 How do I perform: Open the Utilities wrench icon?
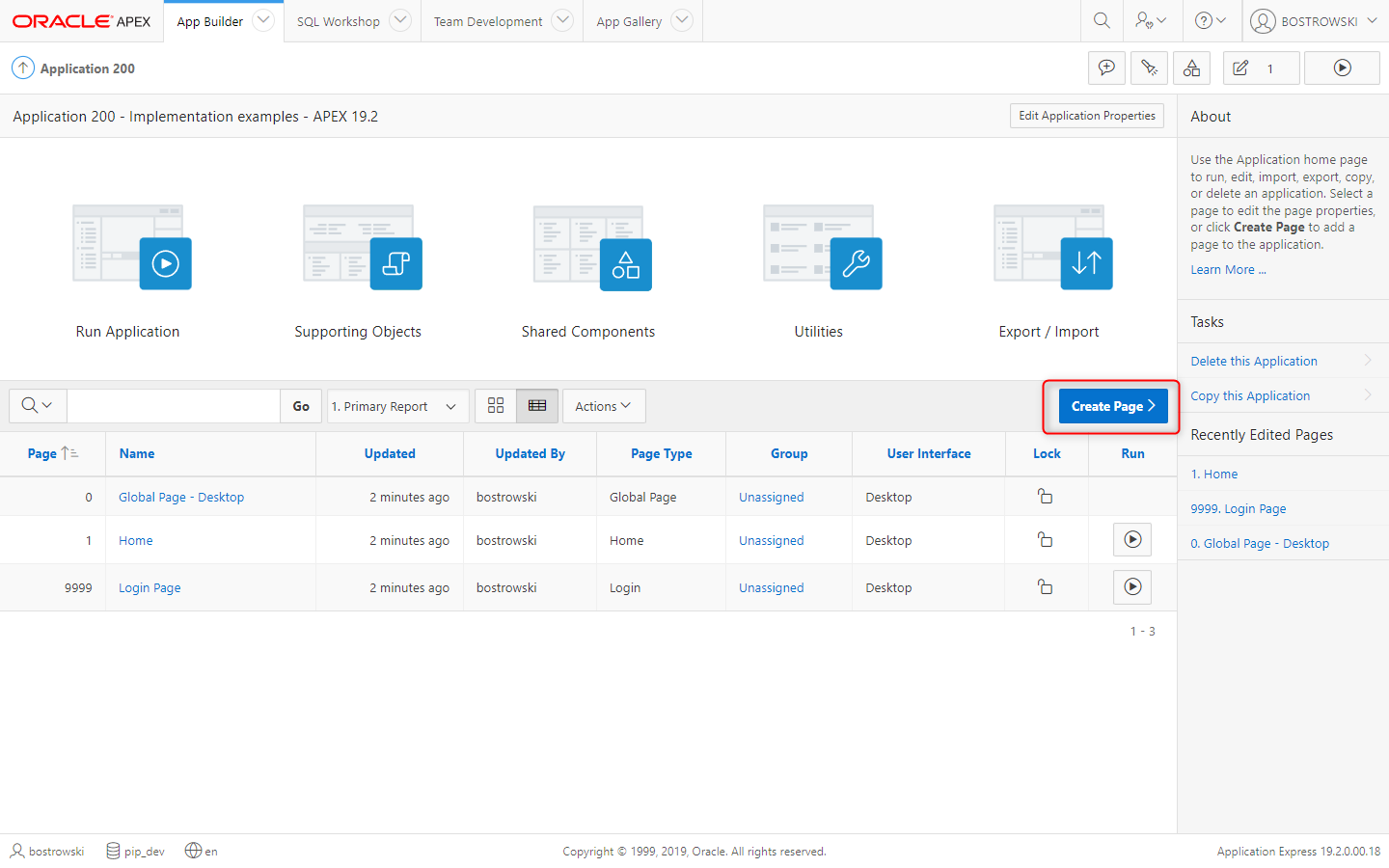[x=823, y=247]
